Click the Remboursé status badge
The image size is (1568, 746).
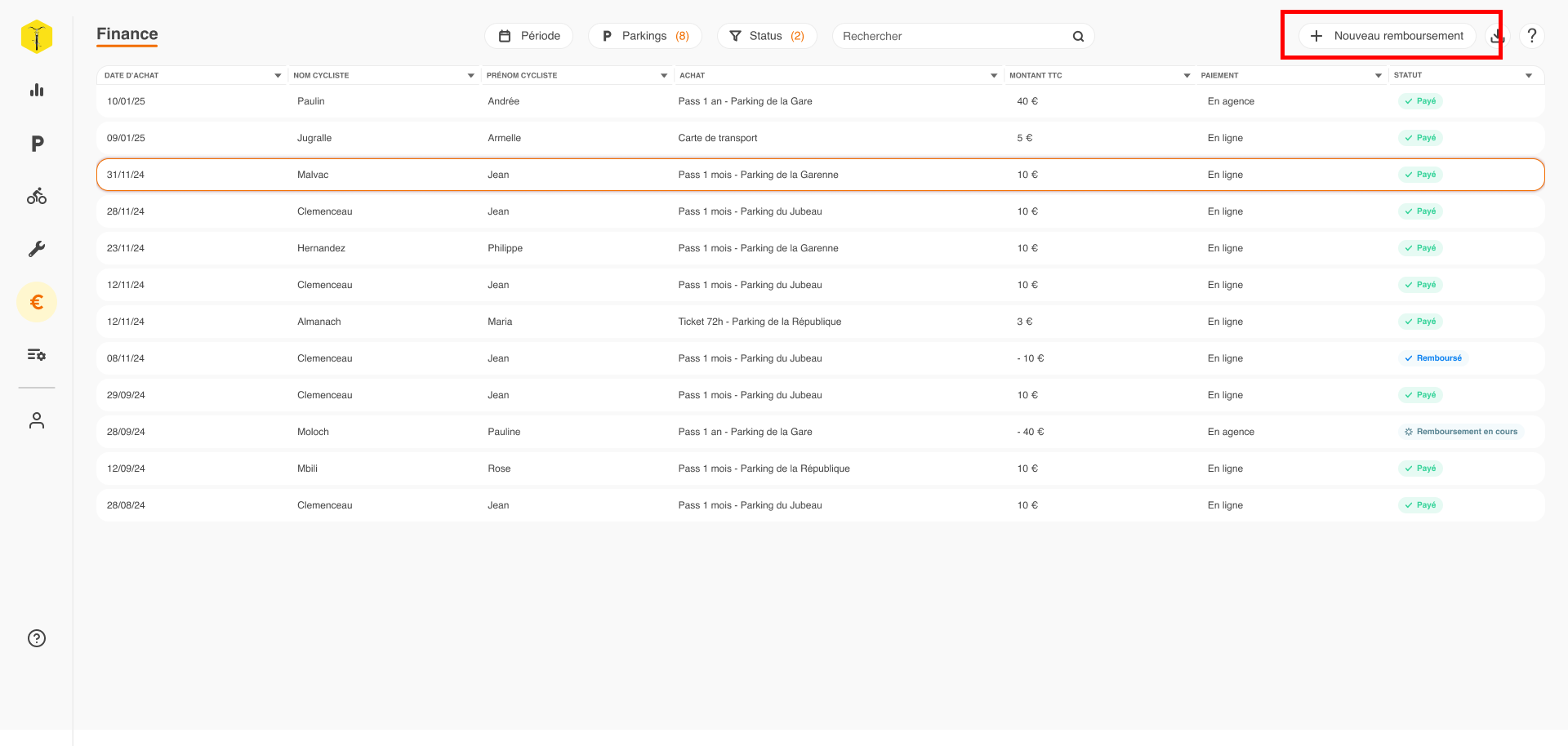(1433, 358)
